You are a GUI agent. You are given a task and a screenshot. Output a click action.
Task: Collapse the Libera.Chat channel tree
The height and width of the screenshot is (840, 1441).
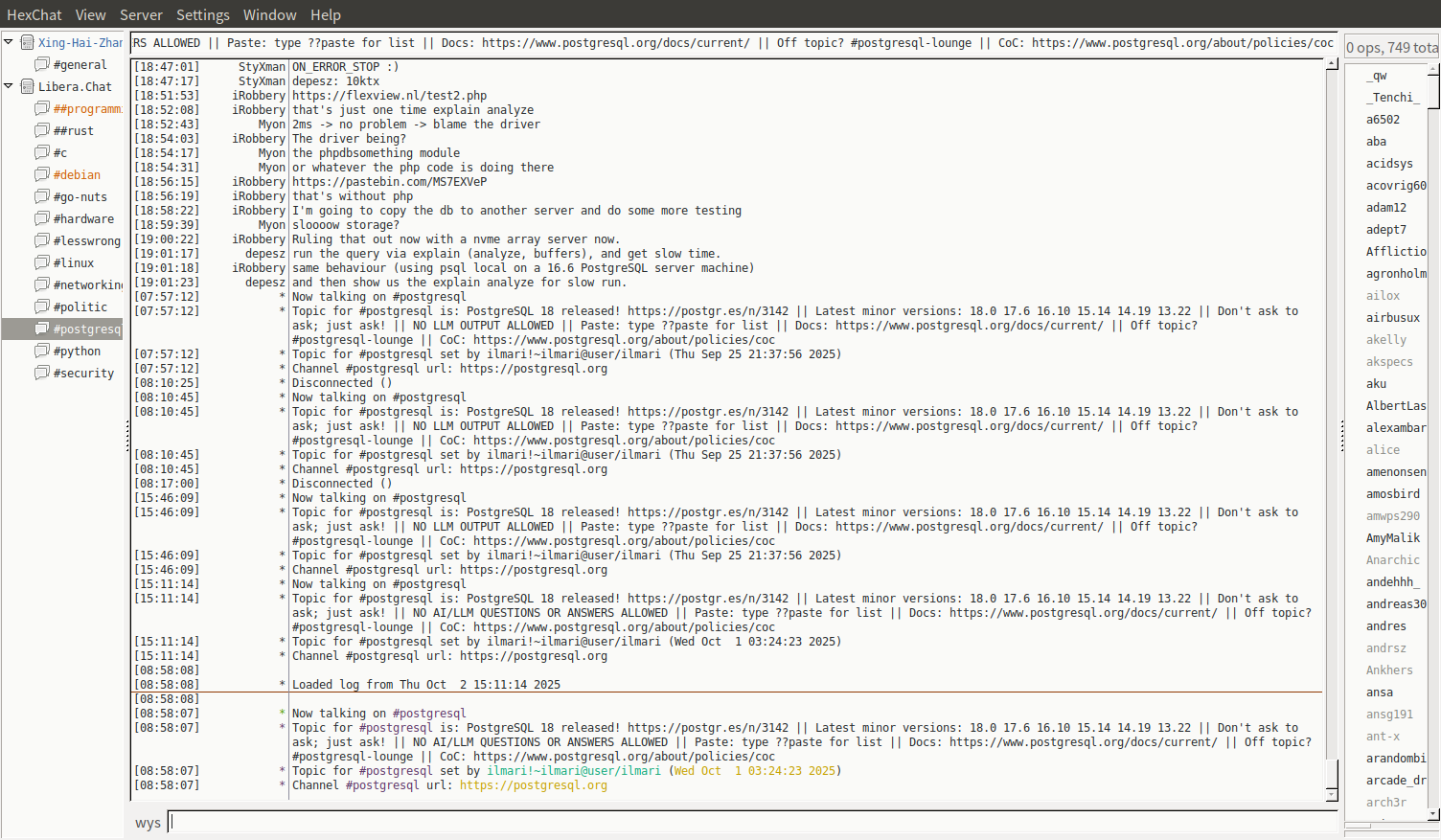click(x=9, y=86)
